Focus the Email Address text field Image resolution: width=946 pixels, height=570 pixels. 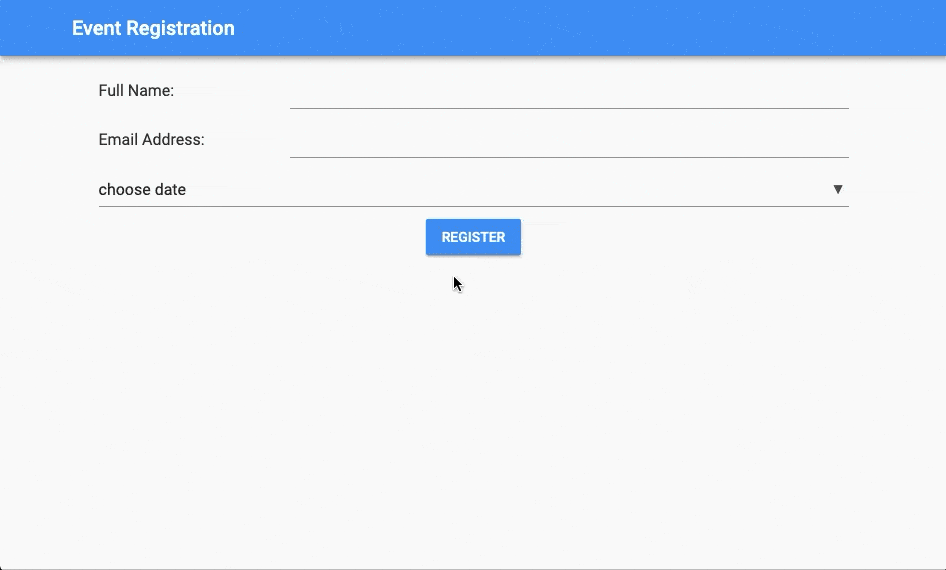point(568,141)
